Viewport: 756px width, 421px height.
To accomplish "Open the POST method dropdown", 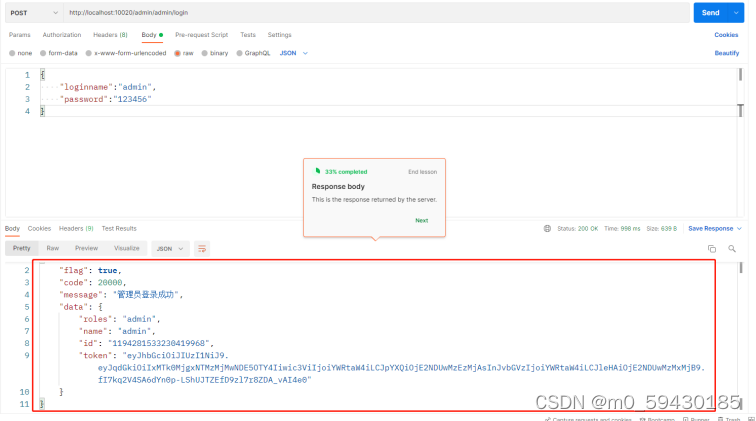I will (34, 13).
